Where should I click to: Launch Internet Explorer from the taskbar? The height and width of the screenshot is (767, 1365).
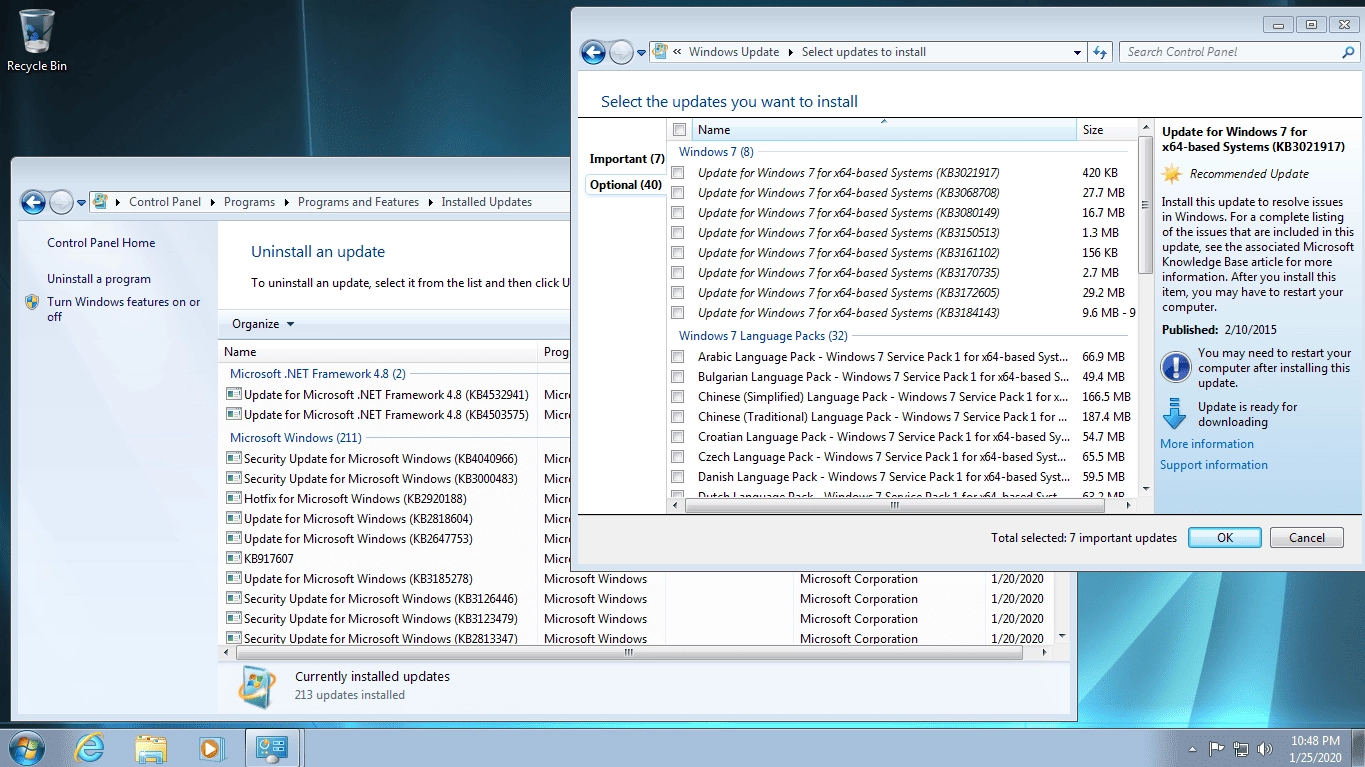pos(90,747)
